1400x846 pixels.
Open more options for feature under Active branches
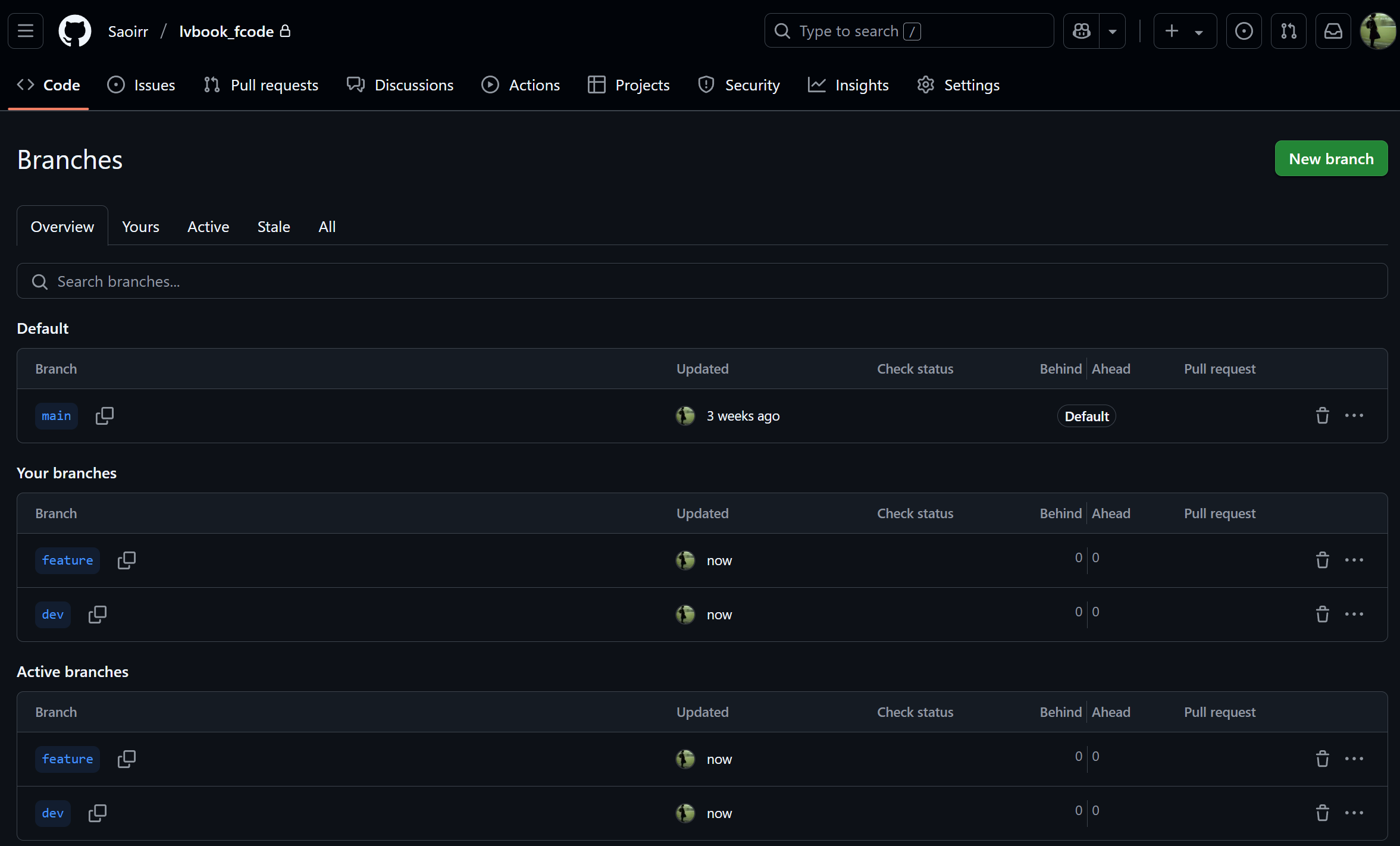pos(1354,759)
